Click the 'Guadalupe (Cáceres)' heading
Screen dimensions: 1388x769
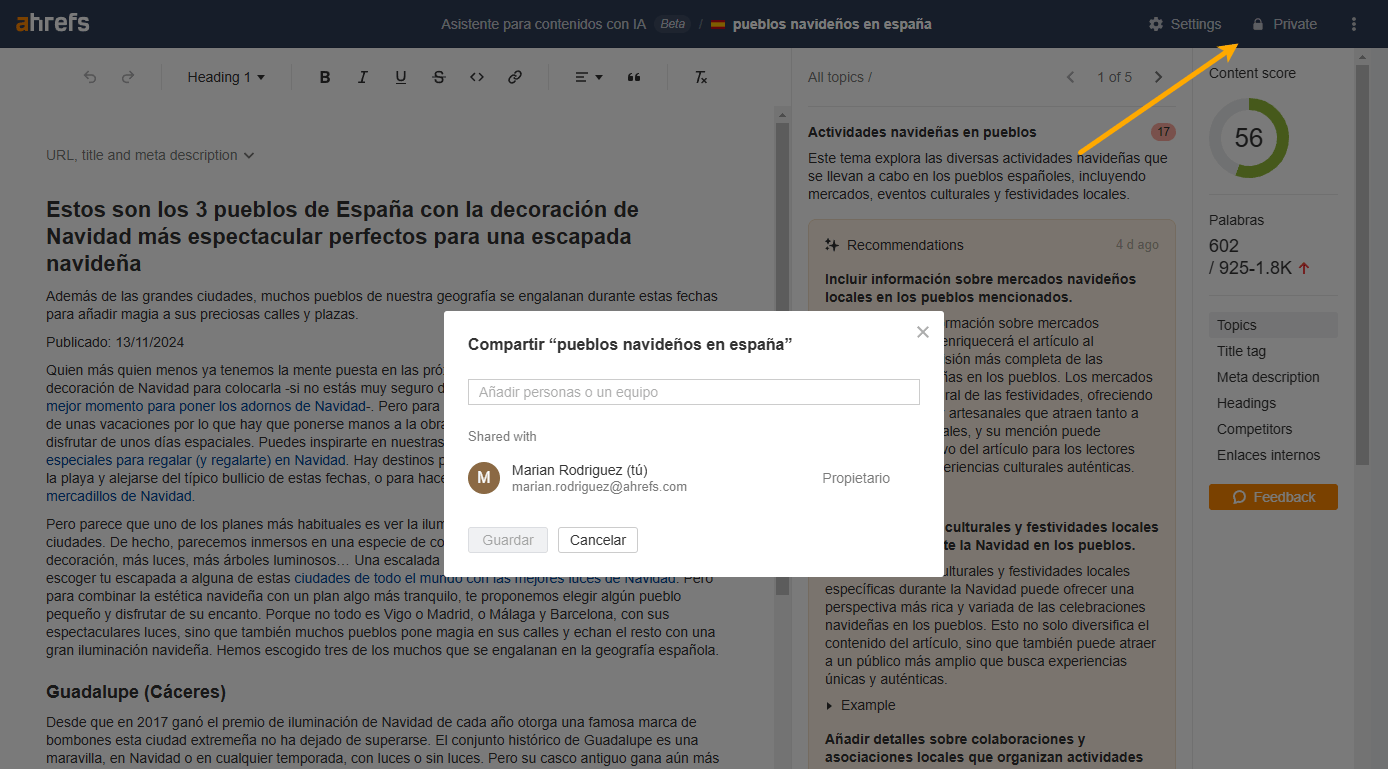[x=136, y=692]
